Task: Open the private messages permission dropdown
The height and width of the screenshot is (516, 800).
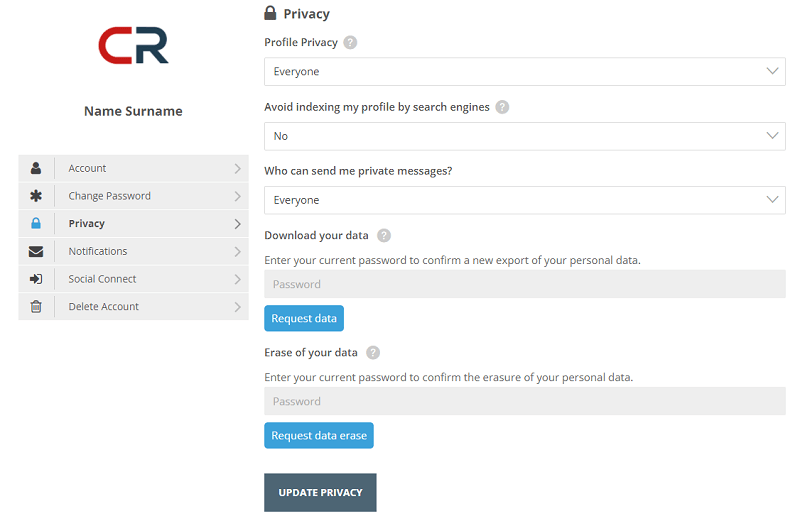Action: [524, 200]
